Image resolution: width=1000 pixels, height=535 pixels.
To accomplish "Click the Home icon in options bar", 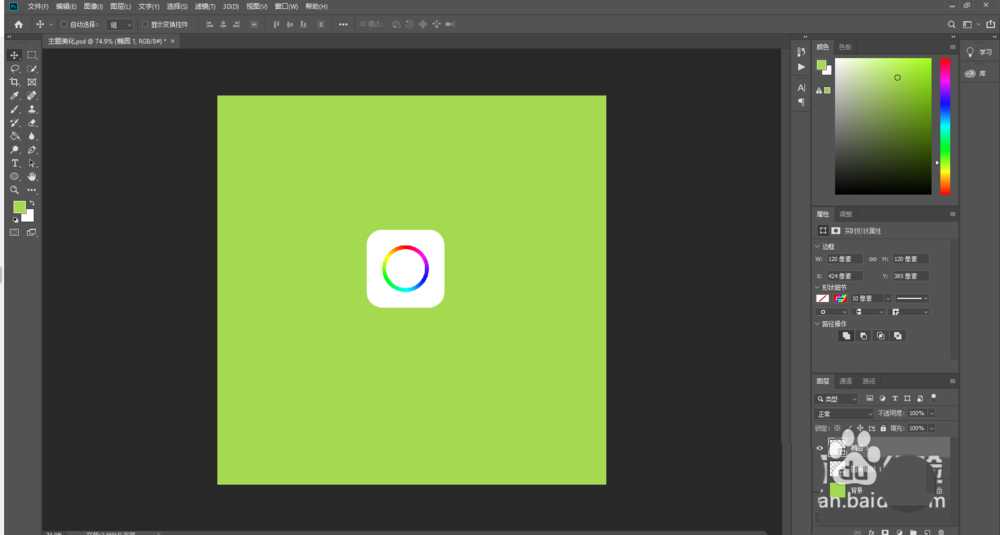I will (18, 24).
